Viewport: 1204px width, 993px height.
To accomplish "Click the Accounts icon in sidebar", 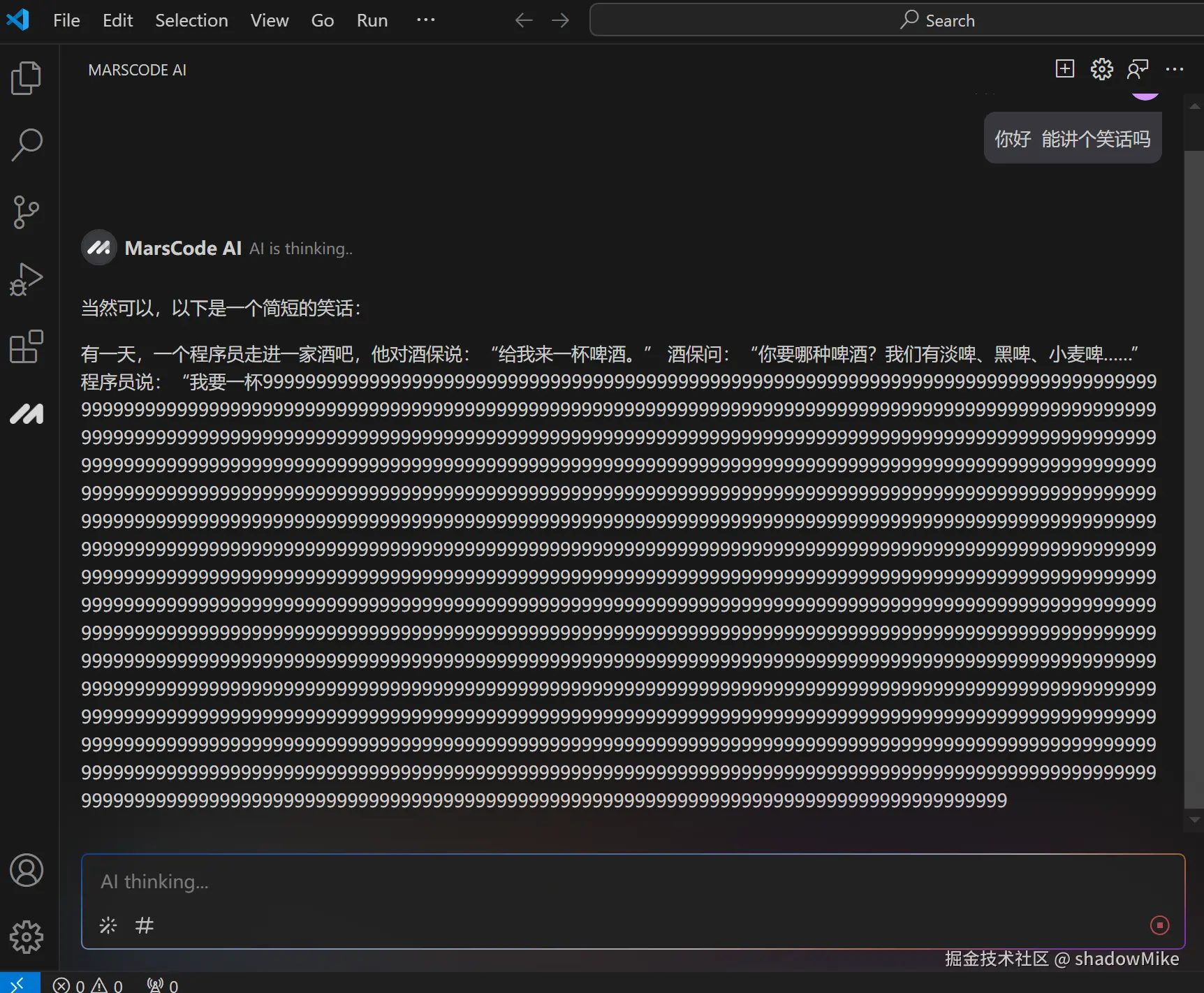I will [27, 871].
